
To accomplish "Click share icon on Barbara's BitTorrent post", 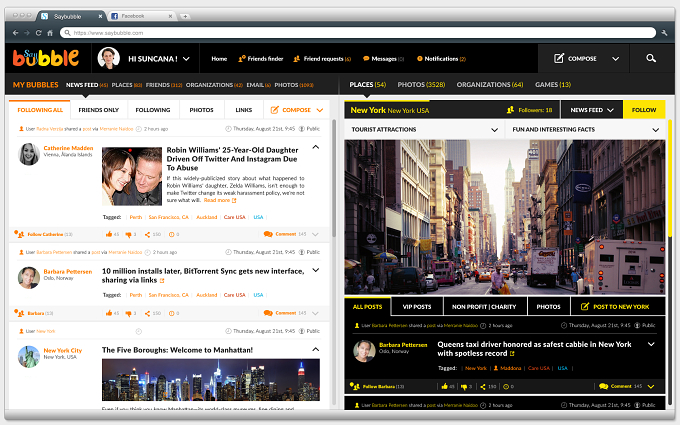I will click(x=147, y=314).
